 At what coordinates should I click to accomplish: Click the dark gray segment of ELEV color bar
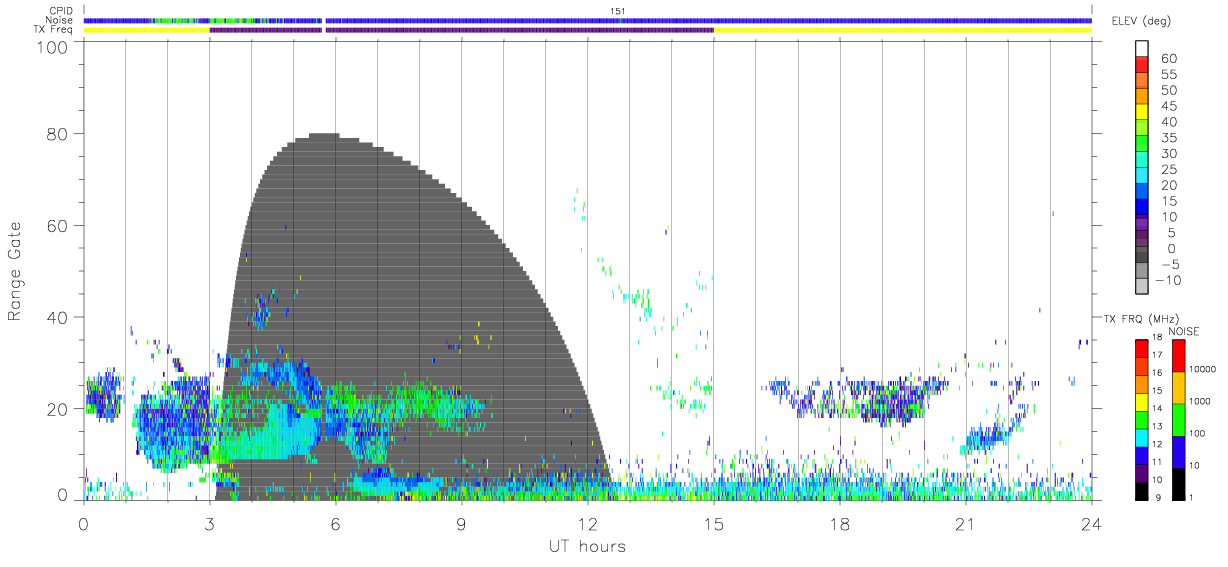(x=1142, y=254)
